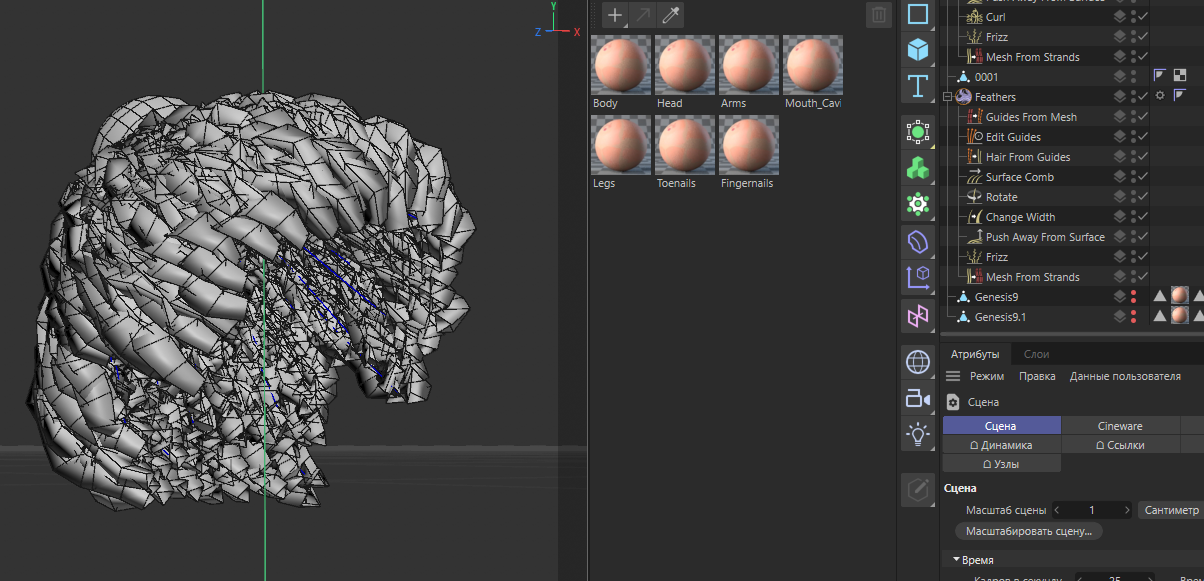Add a Camera object
The image size is (1204, 581).
coord(917,398)
